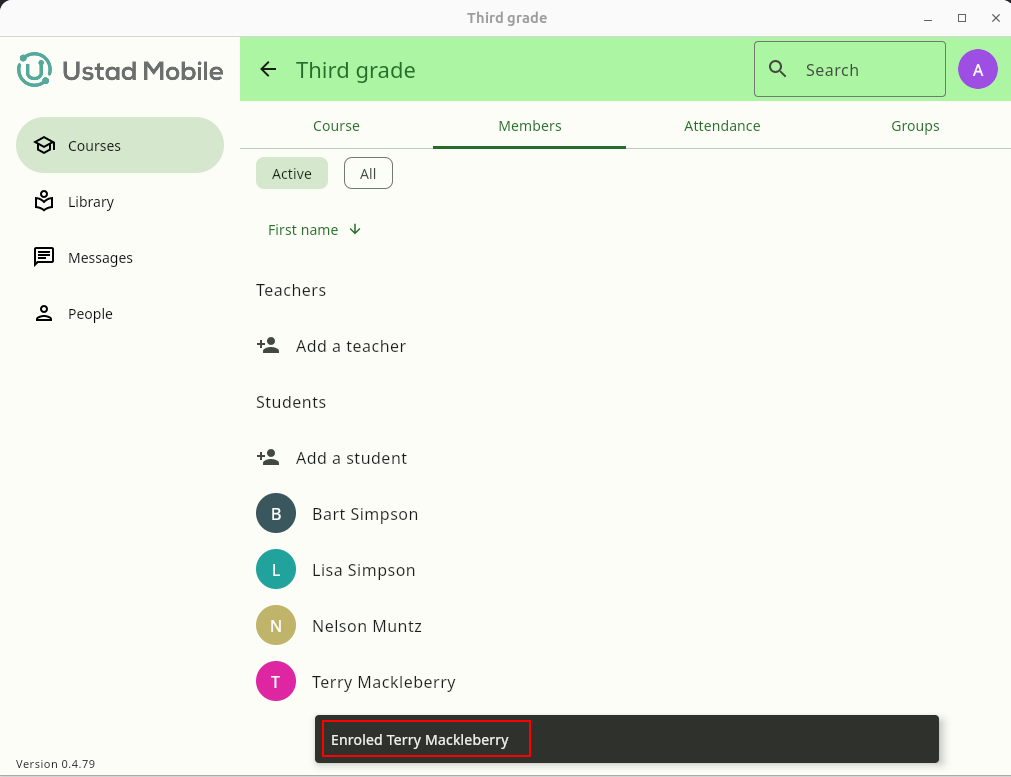This screenshot has width=1011, height=777.
Task: Select the All filter chip
Action: tap(368, 174)
